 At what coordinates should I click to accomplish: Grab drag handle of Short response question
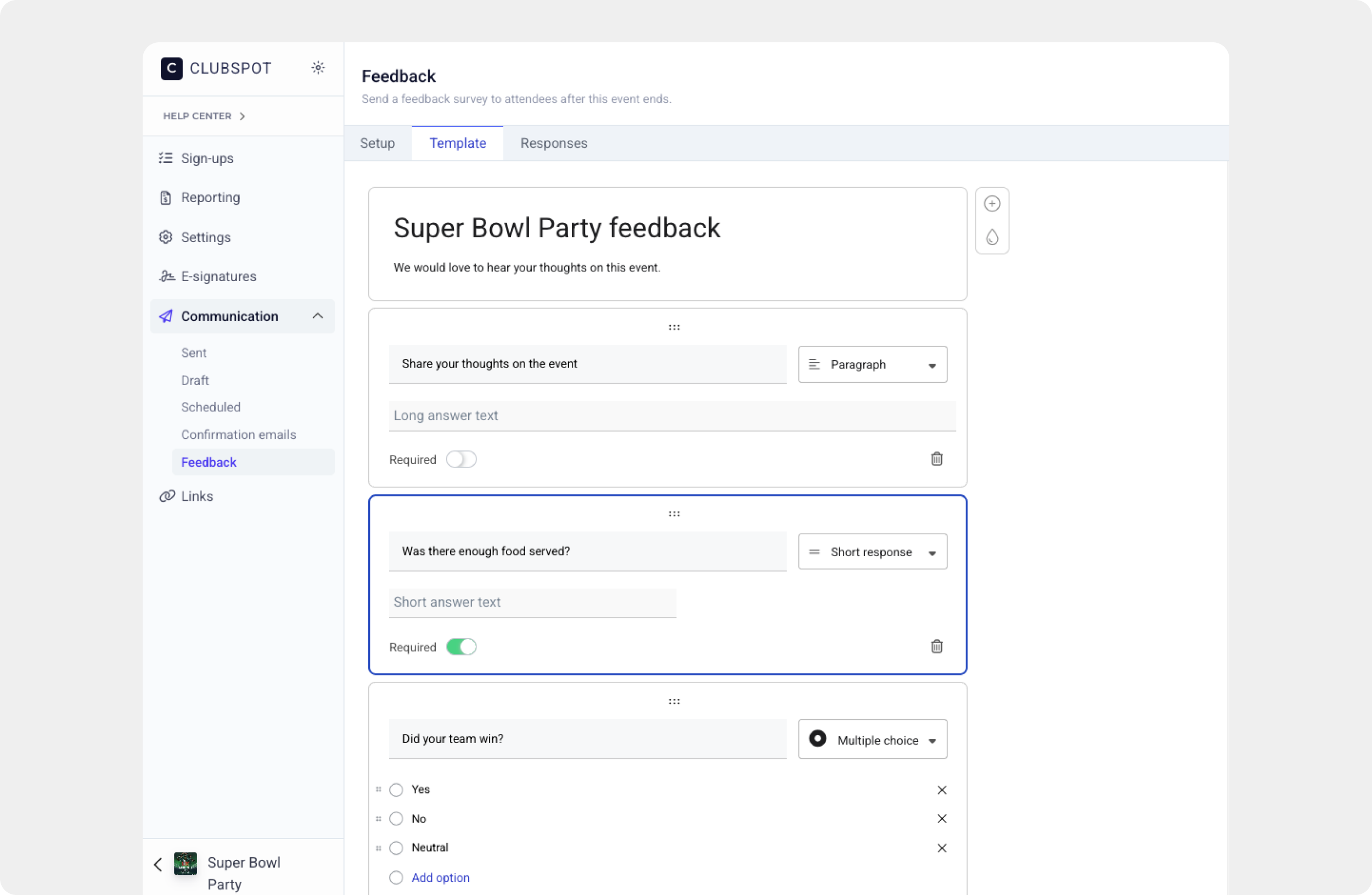pos(674,514)
